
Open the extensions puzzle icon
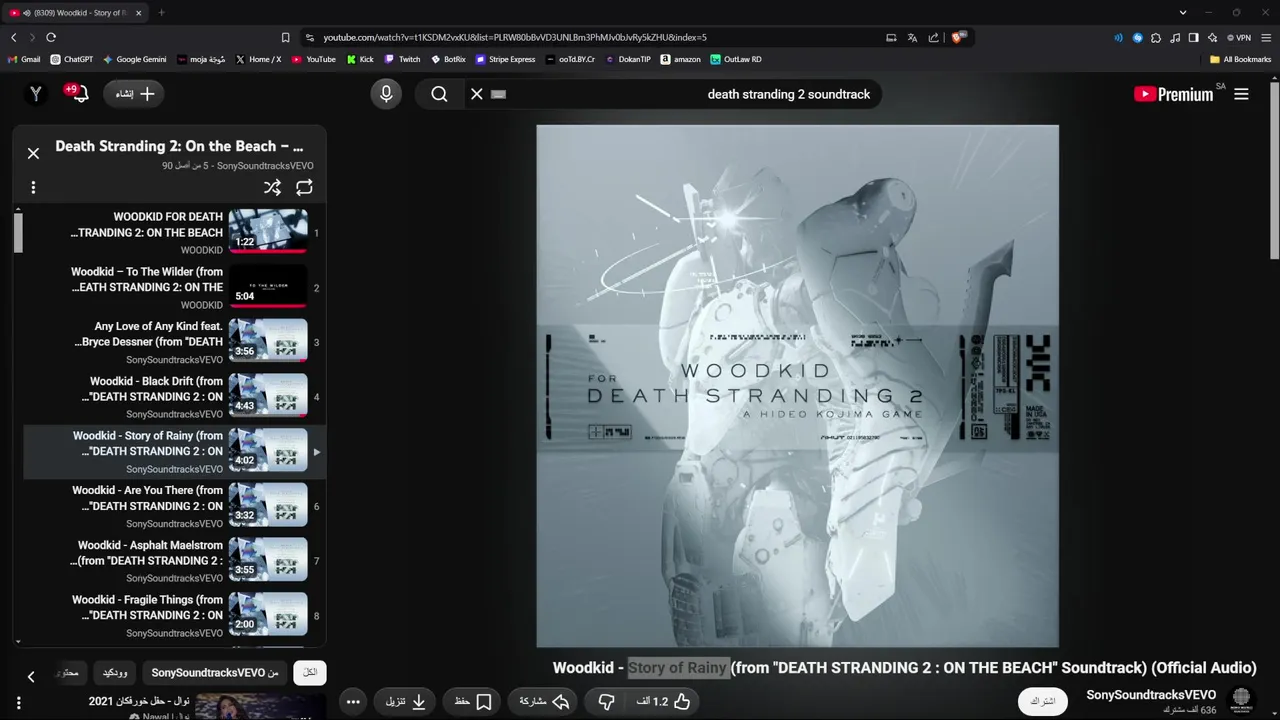point(1156,38)
